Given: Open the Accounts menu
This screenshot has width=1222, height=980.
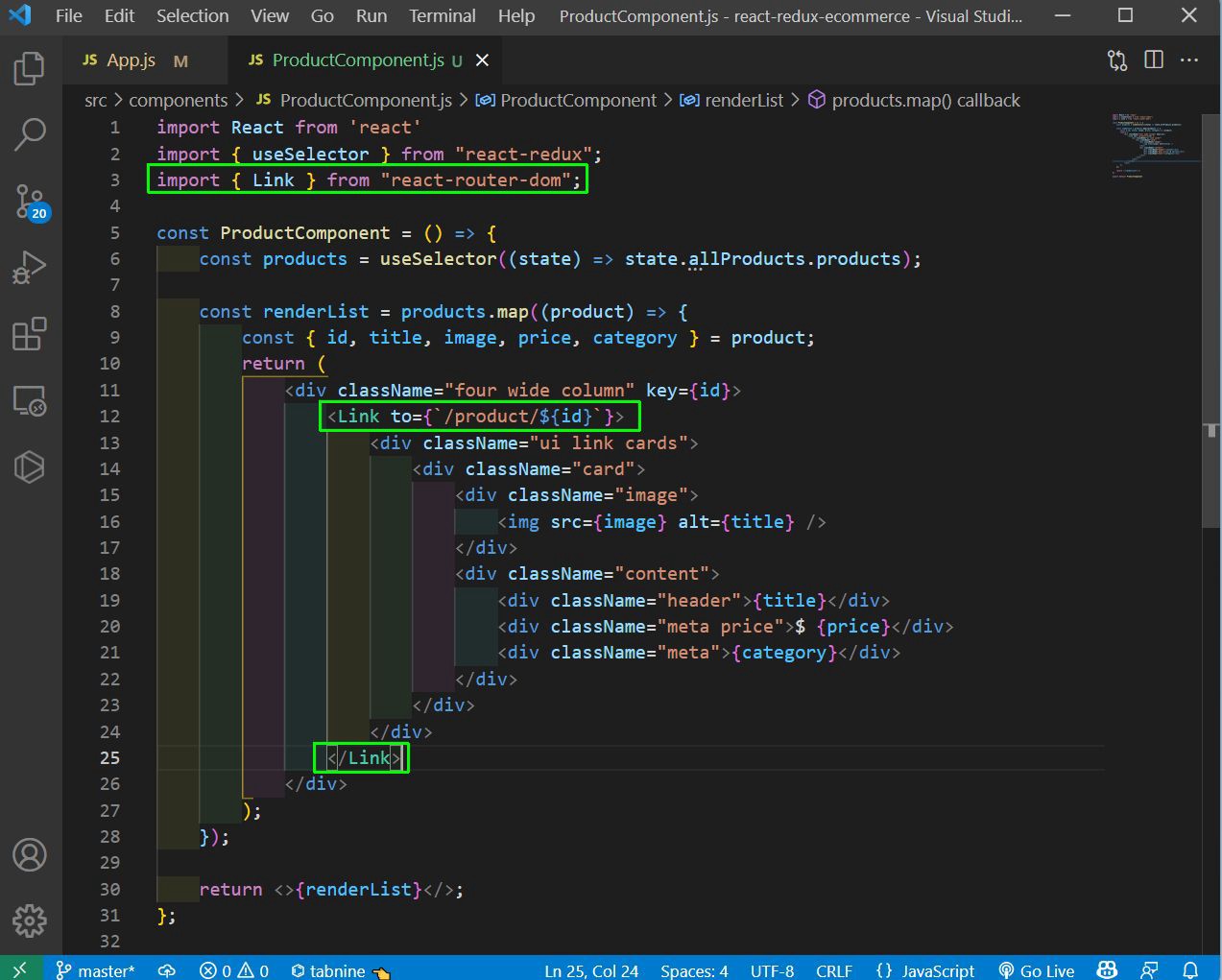Looking at the screenshot, I should coord(30,854).
